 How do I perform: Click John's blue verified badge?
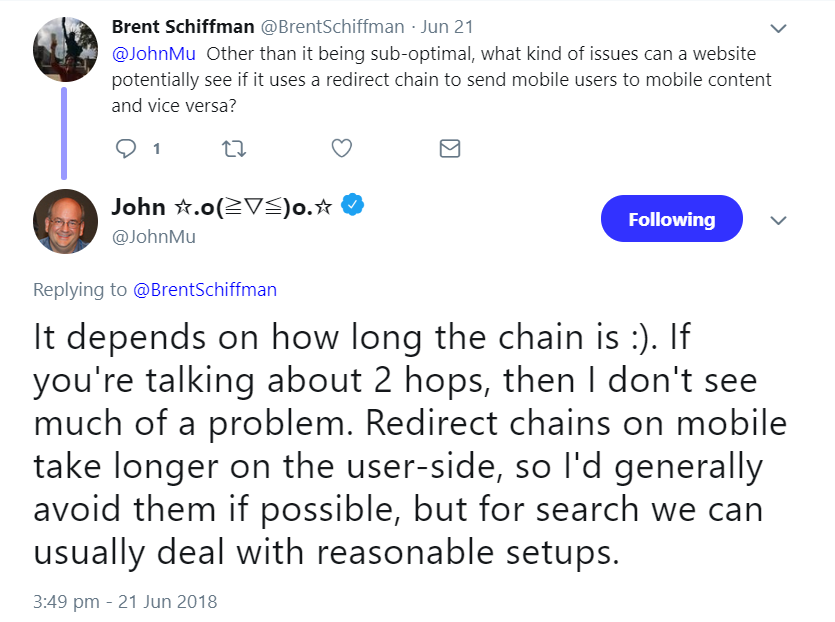[x=352, y=206]
